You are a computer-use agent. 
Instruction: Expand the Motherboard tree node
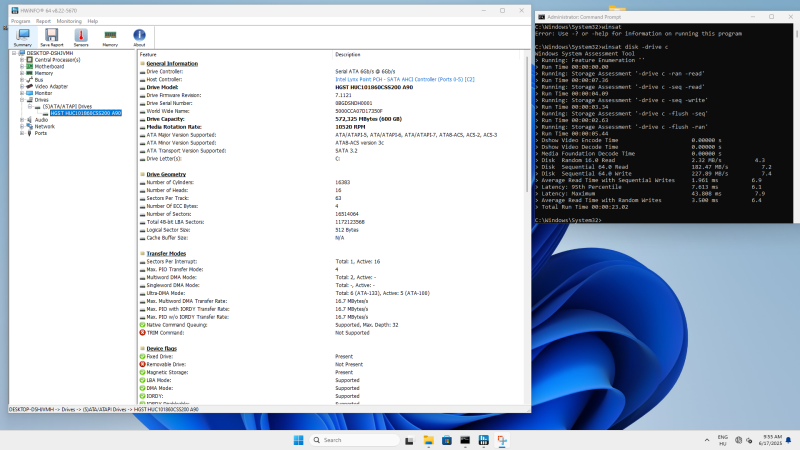(x=22, y=66)
